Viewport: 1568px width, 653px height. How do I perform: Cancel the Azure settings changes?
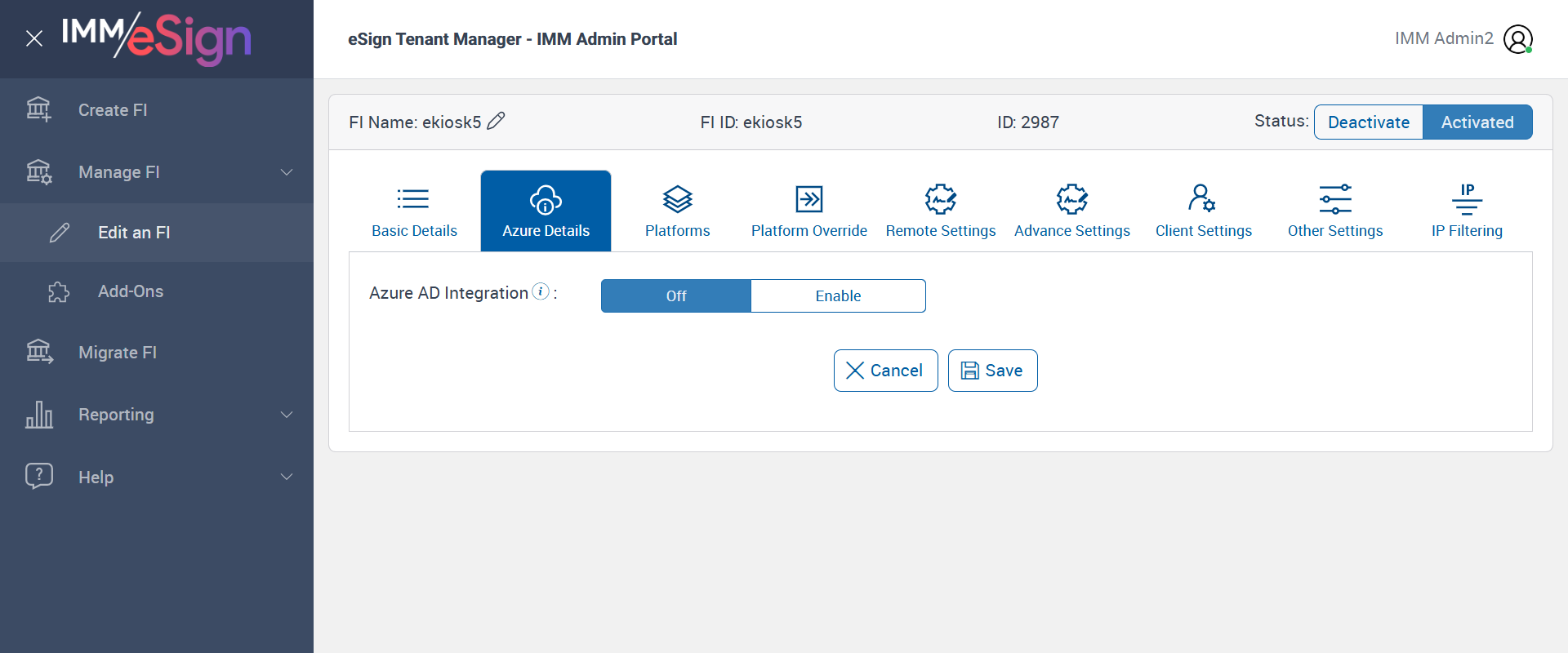886,371
